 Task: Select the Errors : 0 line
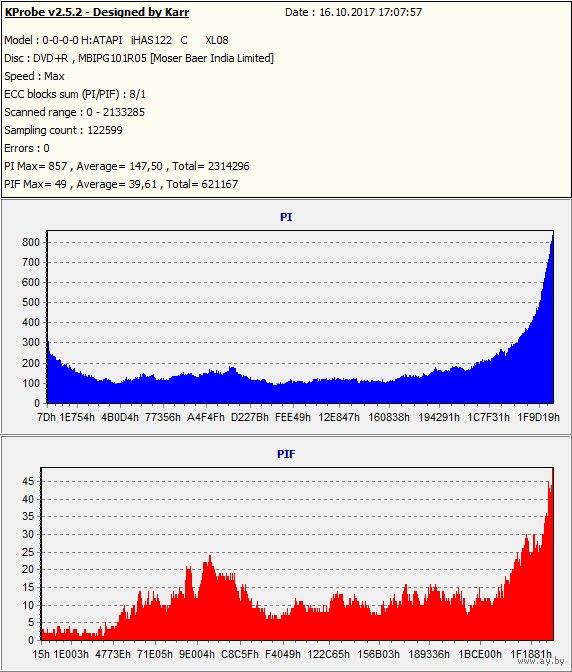point(27,148)
